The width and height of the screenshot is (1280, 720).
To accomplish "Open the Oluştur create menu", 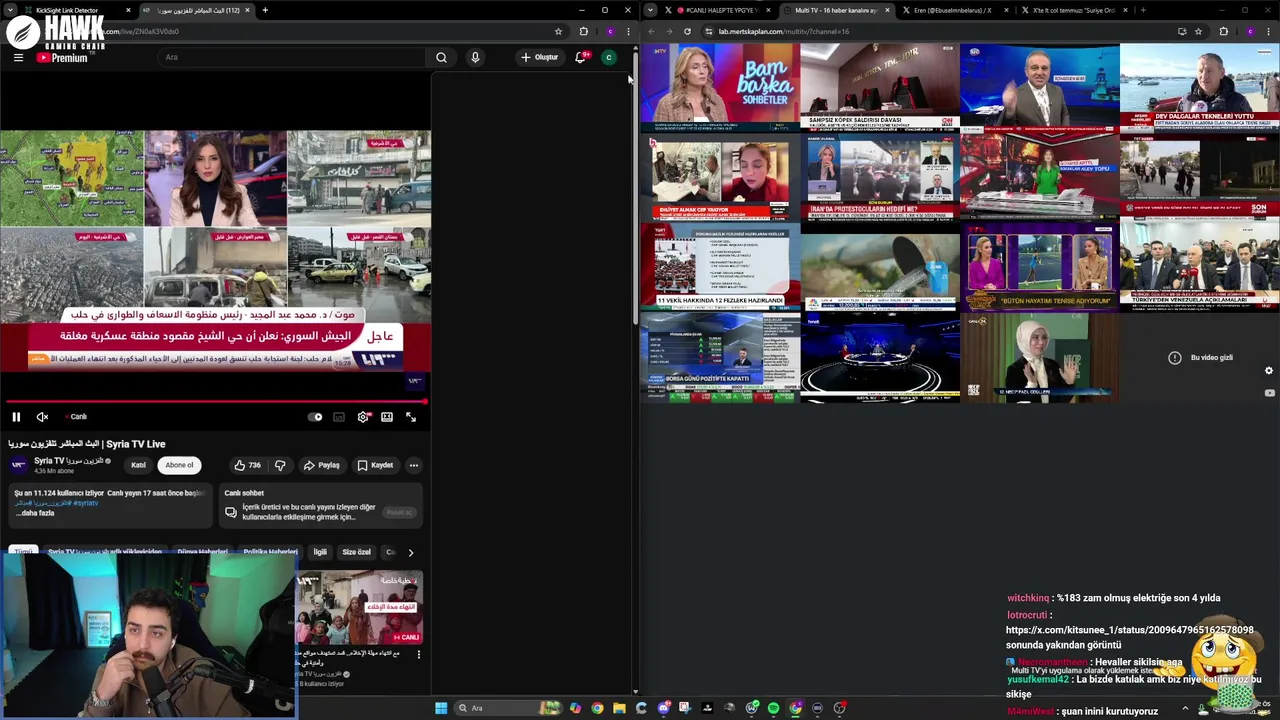I will click(x=539, y=57).
